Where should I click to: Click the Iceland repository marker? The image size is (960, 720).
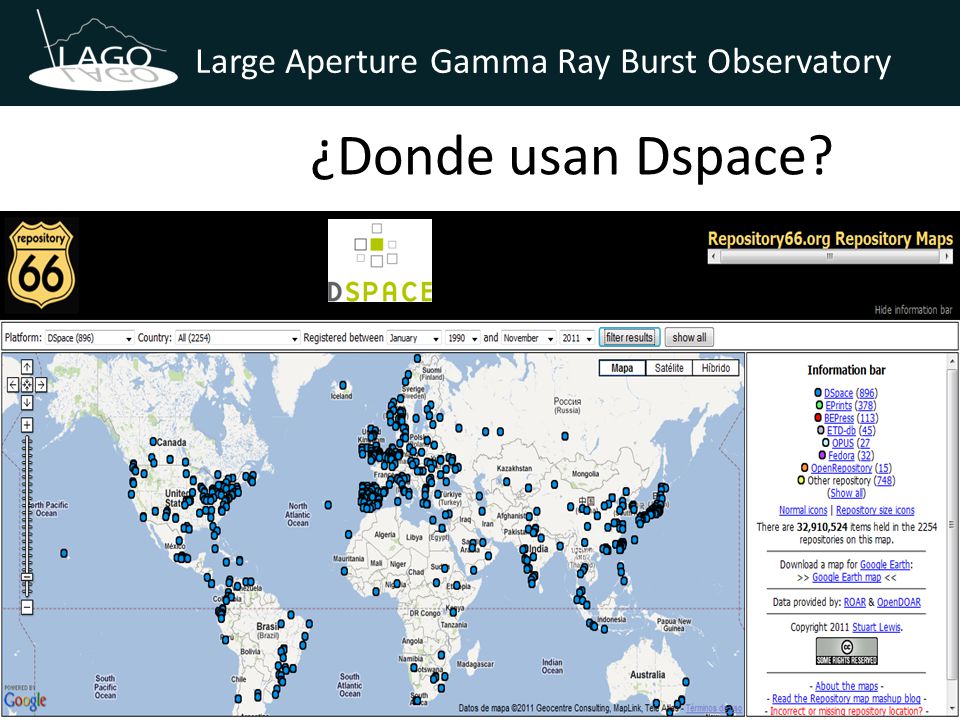(x=343, y=385)
